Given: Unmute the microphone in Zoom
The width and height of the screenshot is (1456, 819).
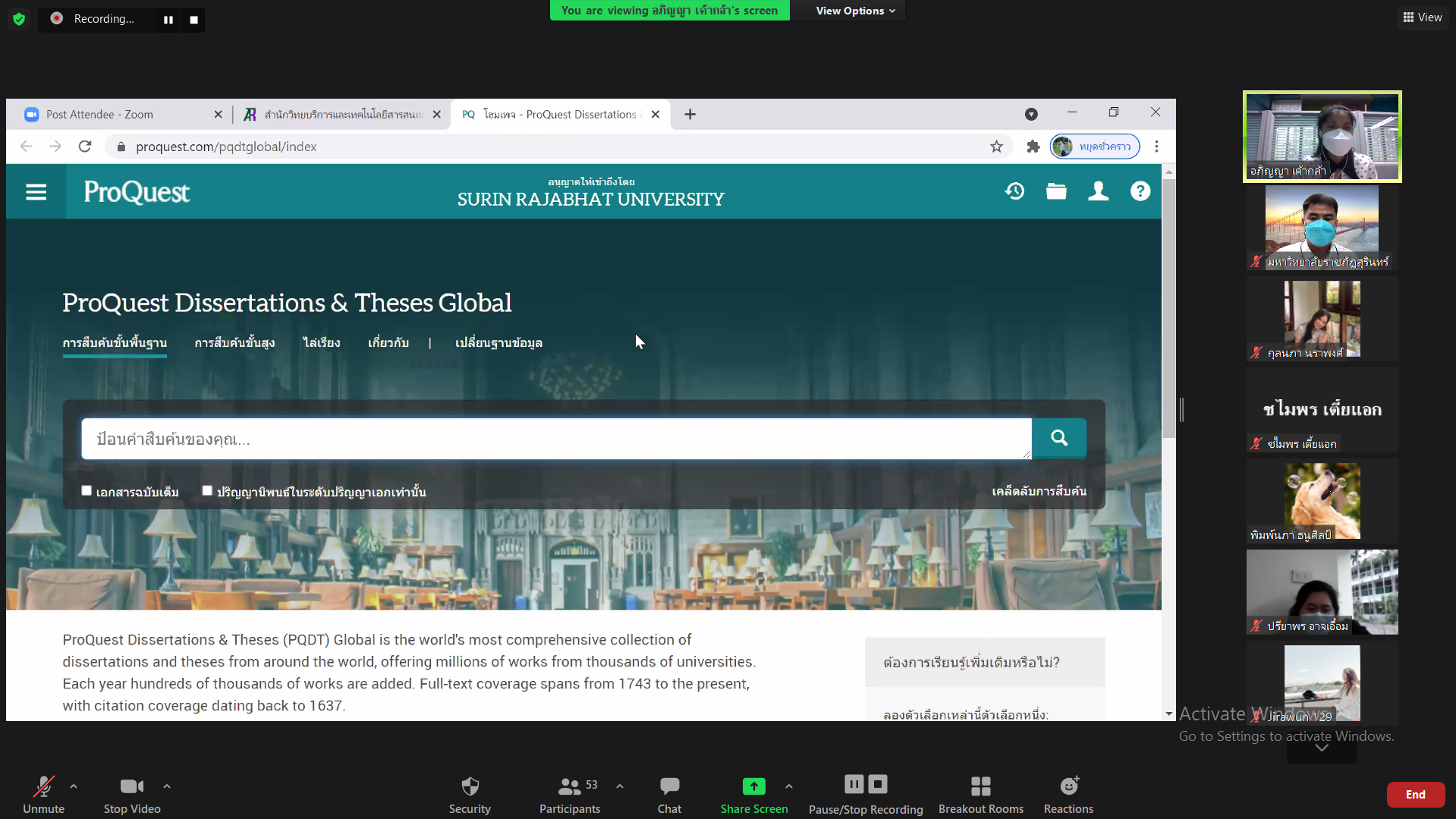Looking at the screenshot, I should [x=43, y=786].
